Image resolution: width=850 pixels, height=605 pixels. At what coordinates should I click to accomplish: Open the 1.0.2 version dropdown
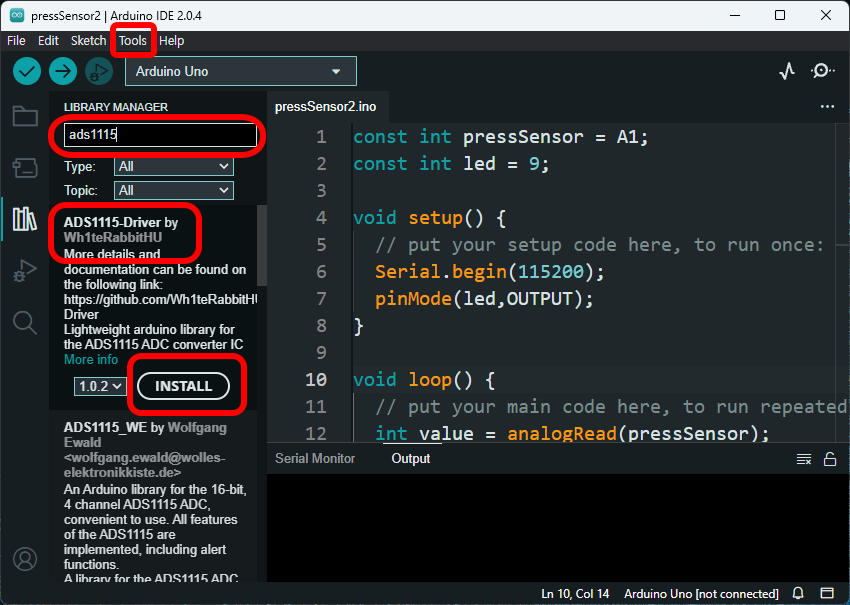point(100,386)
